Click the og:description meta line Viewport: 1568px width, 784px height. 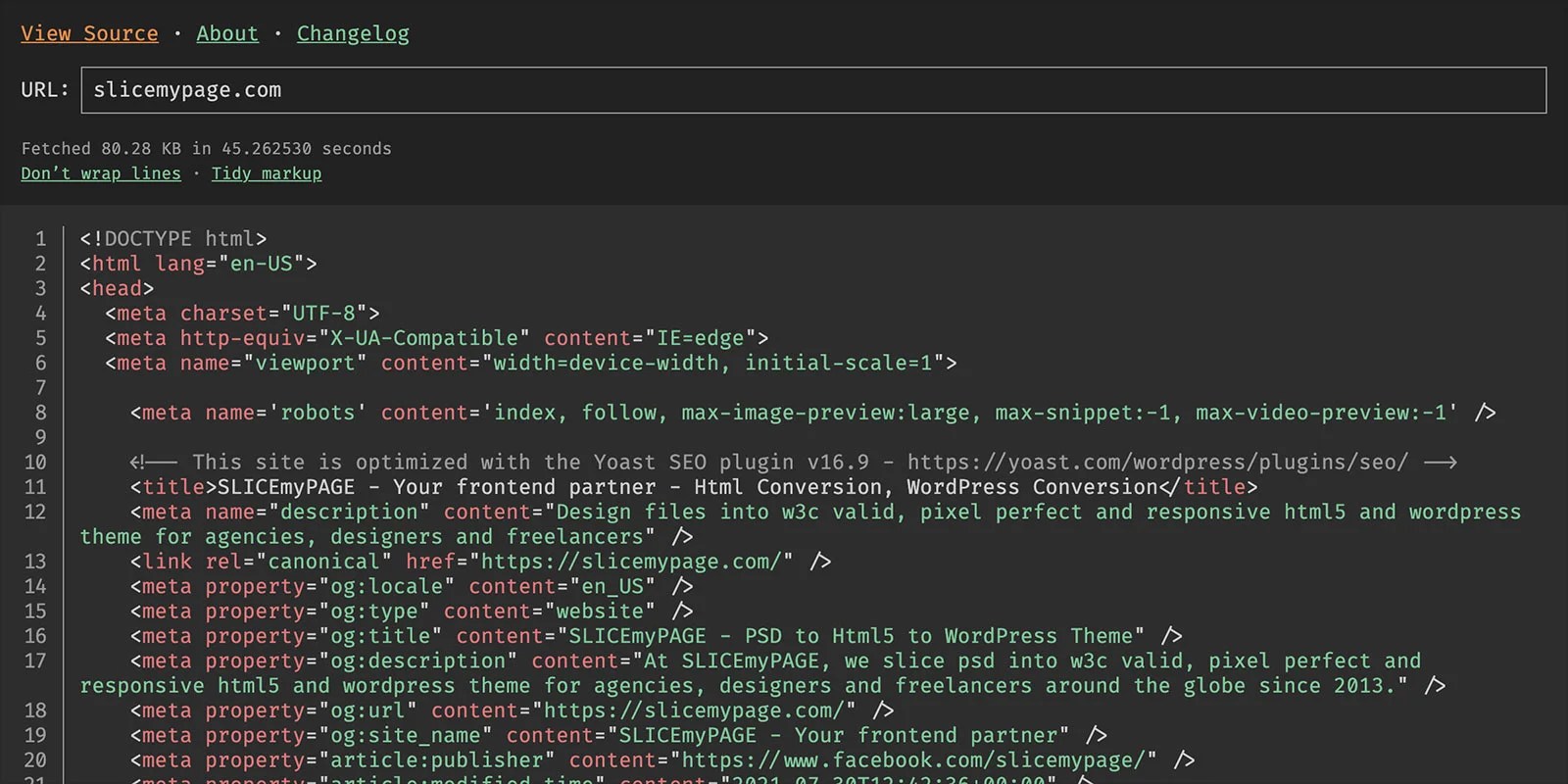tap(763, 673)
